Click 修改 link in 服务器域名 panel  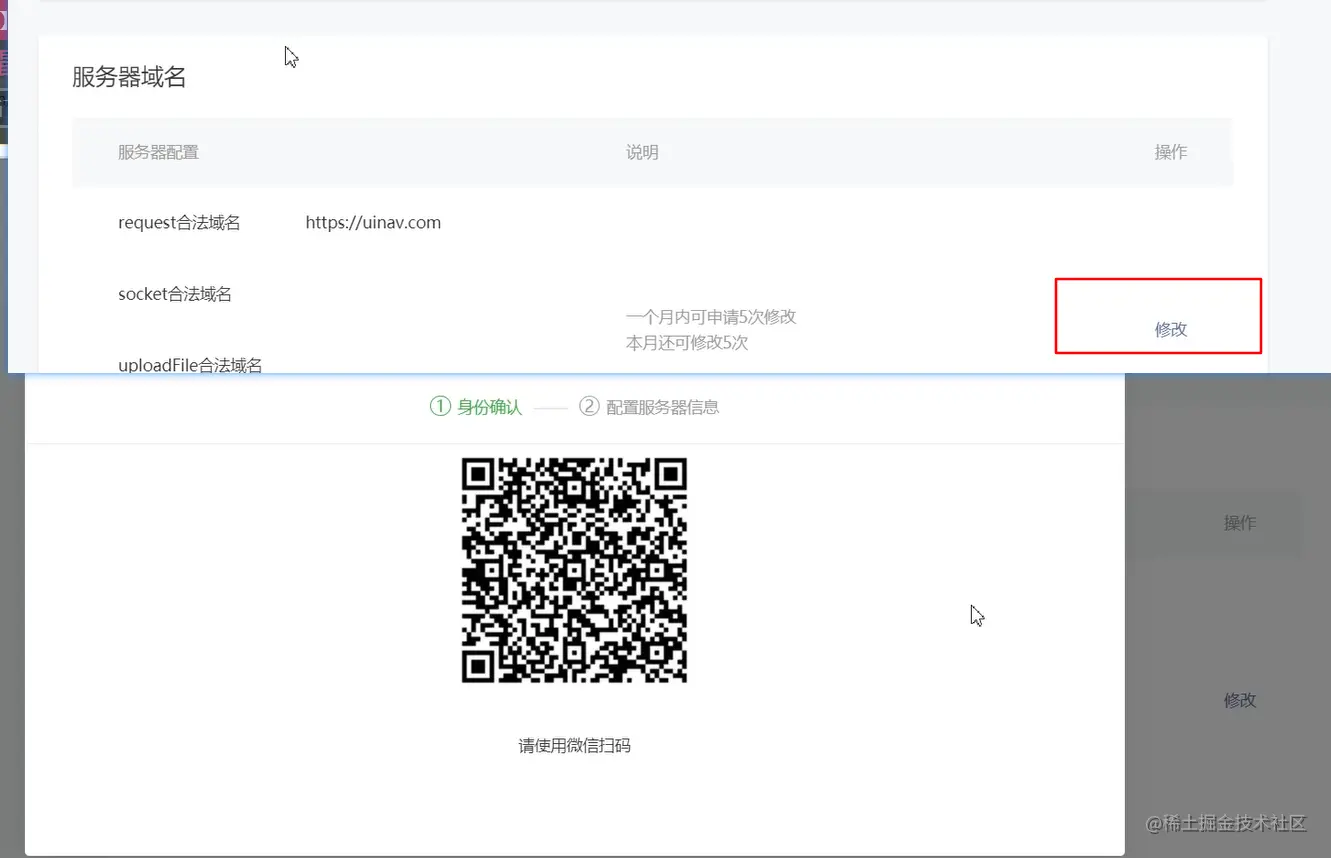coord(1170,329)
